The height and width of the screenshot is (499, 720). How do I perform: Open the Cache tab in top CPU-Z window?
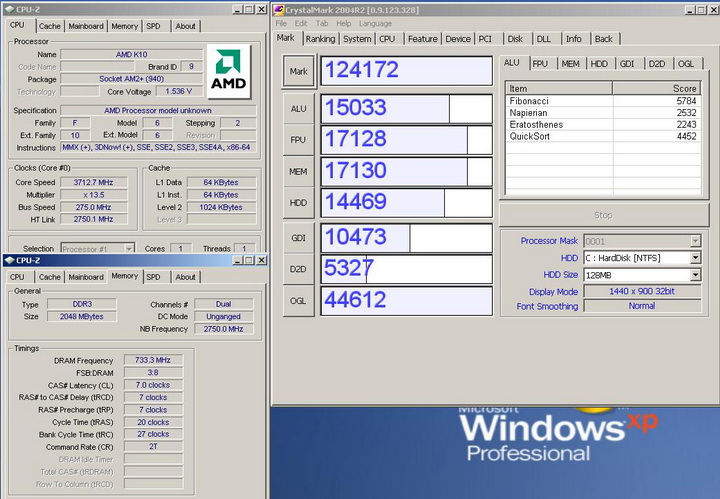(50, 26)
